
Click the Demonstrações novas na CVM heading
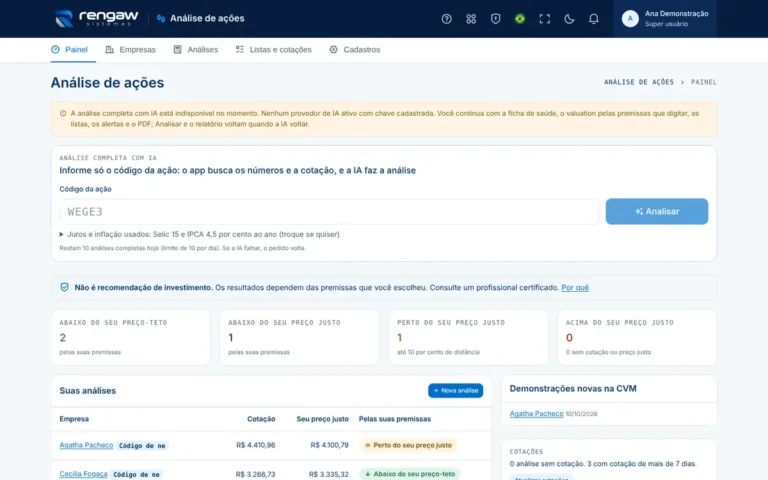pos(573,389)
